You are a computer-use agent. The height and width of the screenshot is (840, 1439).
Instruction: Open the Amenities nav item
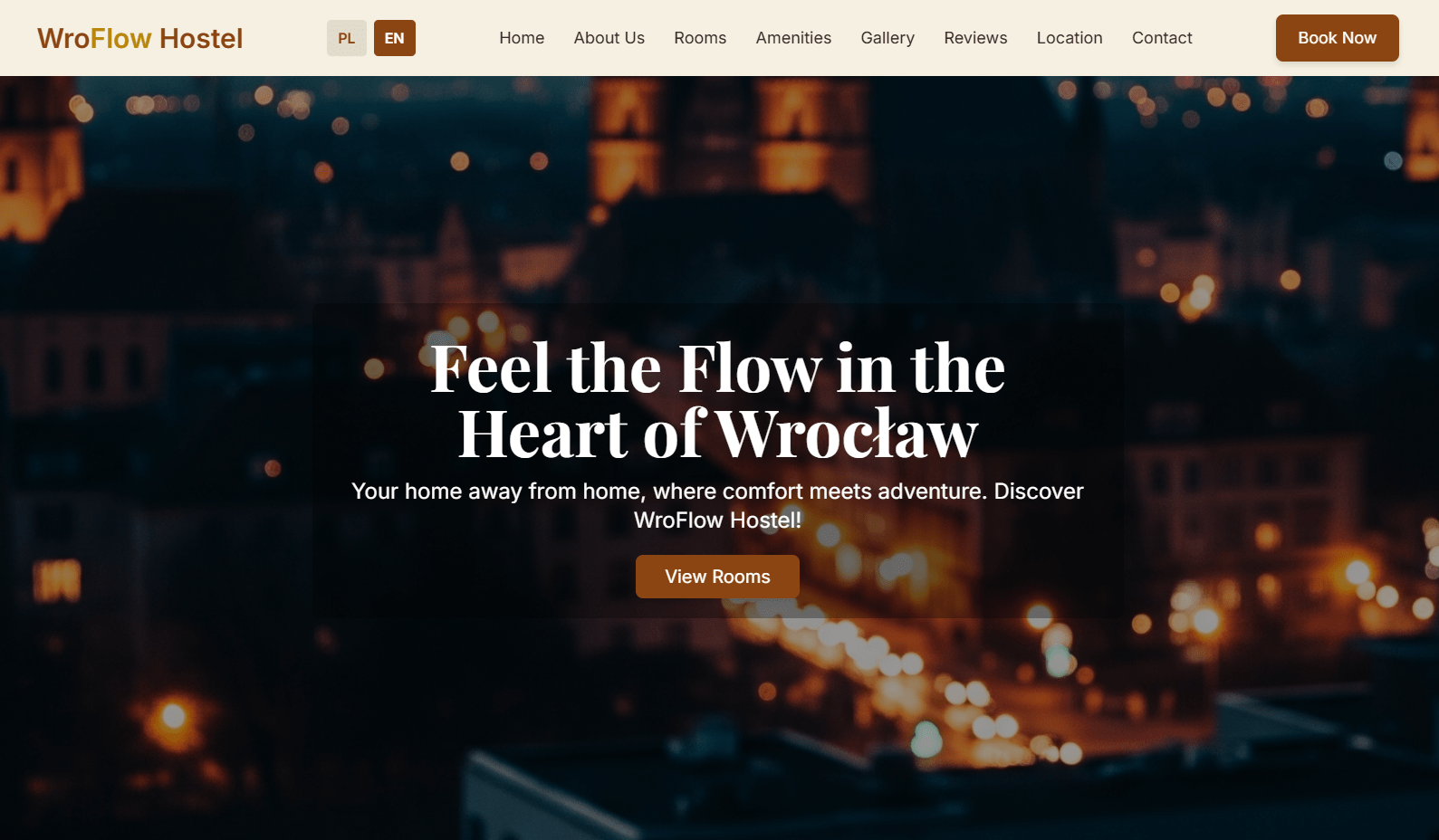(x=793, y=38)
